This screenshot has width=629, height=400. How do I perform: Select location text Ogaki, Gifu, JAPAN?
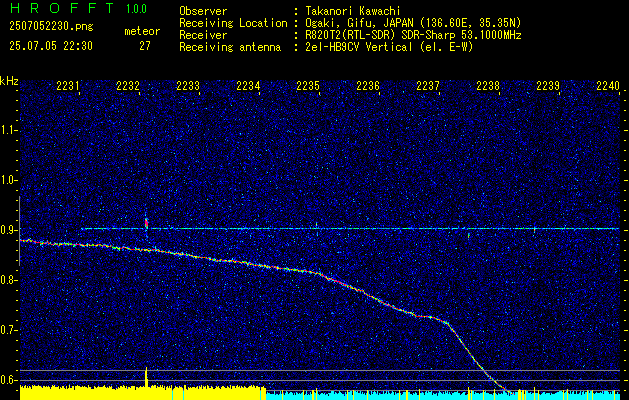[x=359, y=23]
